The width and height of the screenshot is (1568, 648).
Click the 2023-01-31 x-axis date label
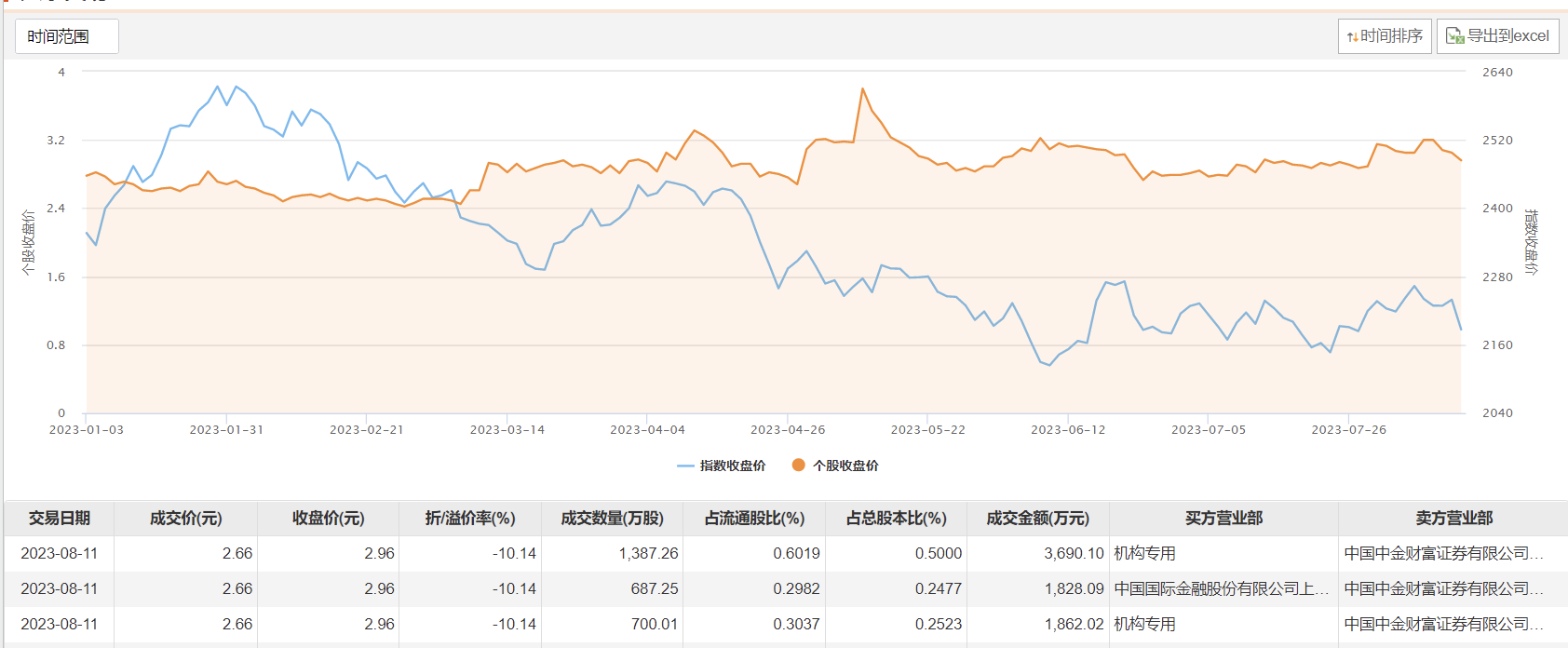coord(226,430)
